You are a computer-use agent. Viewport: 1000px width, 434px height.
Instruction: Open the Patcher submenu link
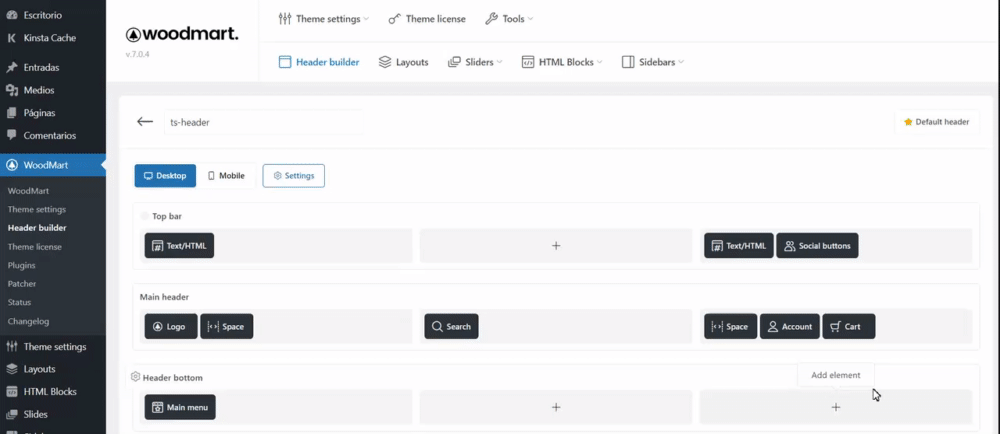pos(22,284)
